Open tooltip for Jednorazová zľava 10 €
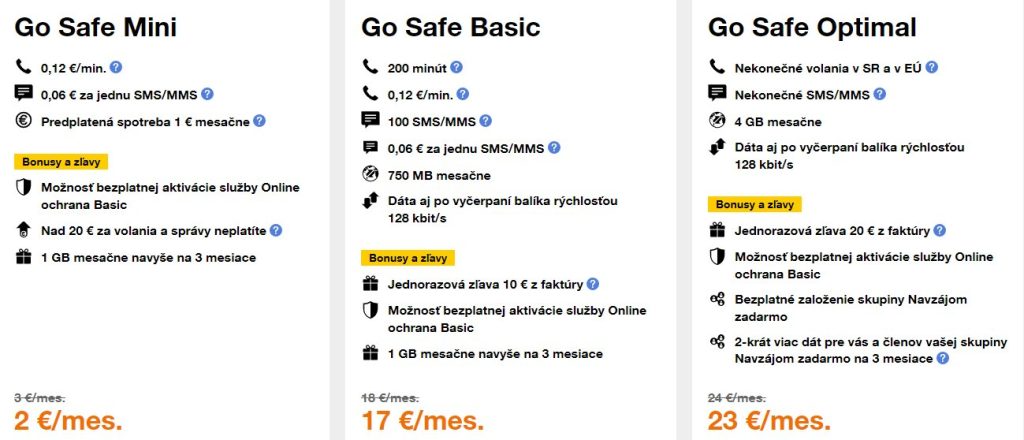 point(592,284)
